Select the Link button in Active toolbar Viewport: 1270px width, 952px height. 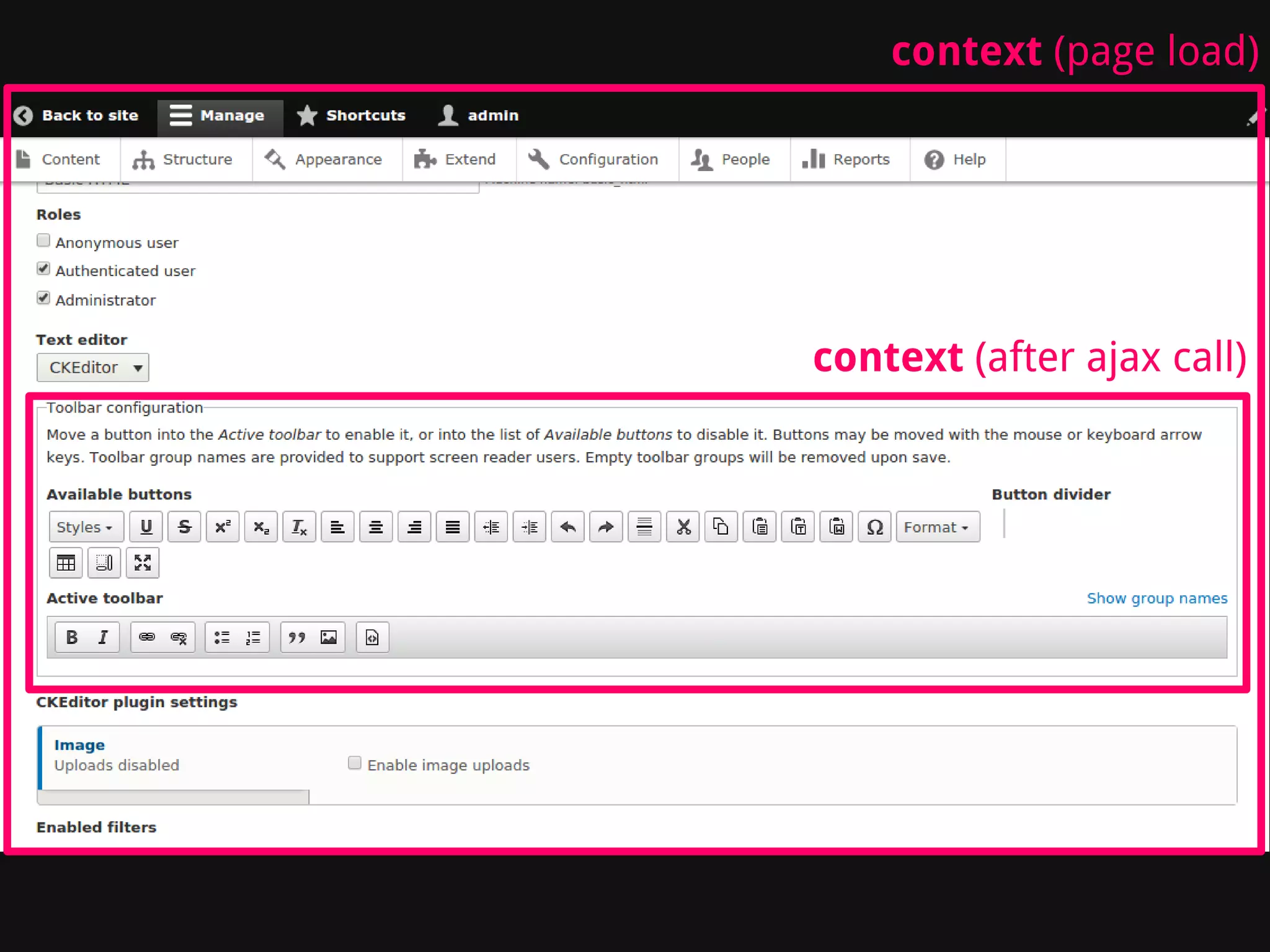pyautogui.click(x=147, y=637)
